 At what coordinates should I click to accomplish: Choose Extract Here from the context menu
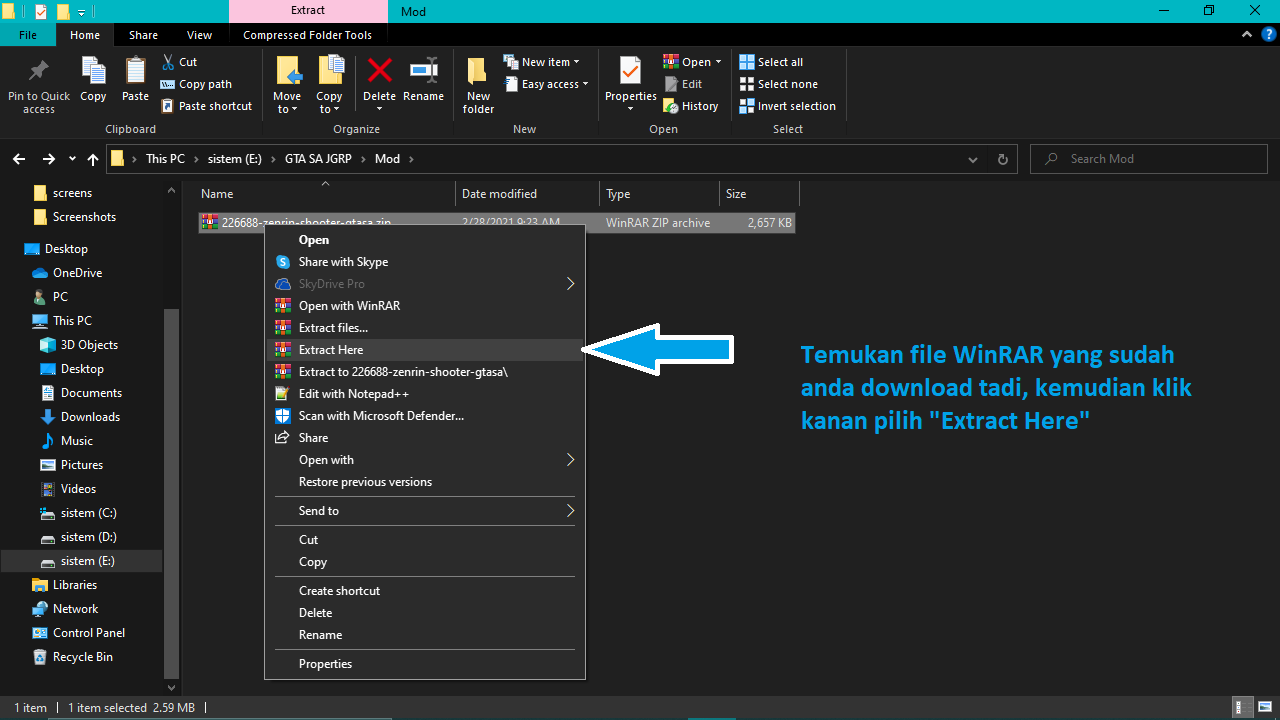(425, 350)
